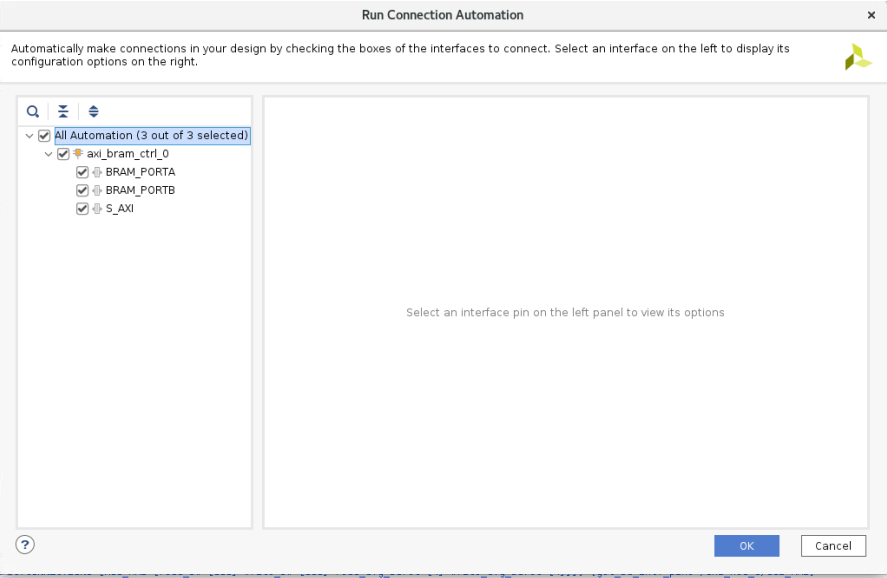887x578 pixels.
Task: Select BRAM_PORTA to view its options
Action: [139, 171]
